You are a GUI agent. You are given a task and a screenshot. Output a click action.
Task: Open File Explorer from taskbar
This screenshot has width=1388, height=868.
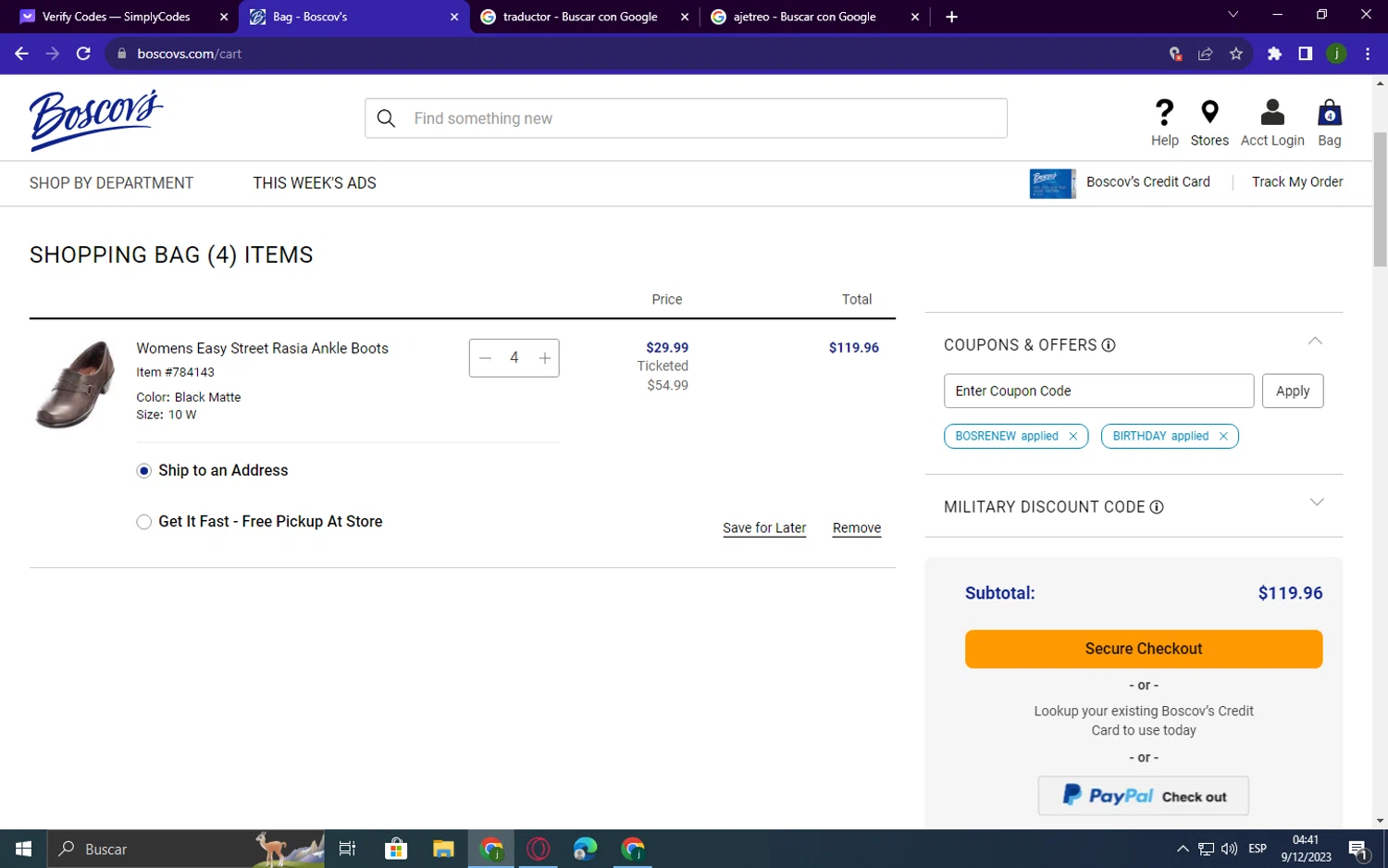(443, 849)
